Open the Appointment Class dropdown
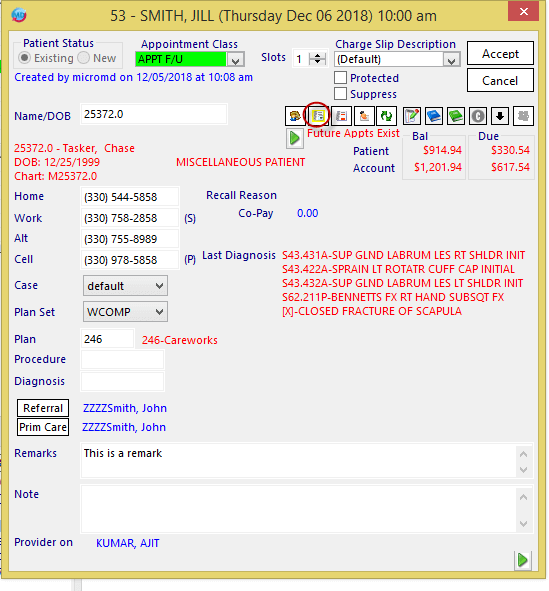 tap(236, 60)
